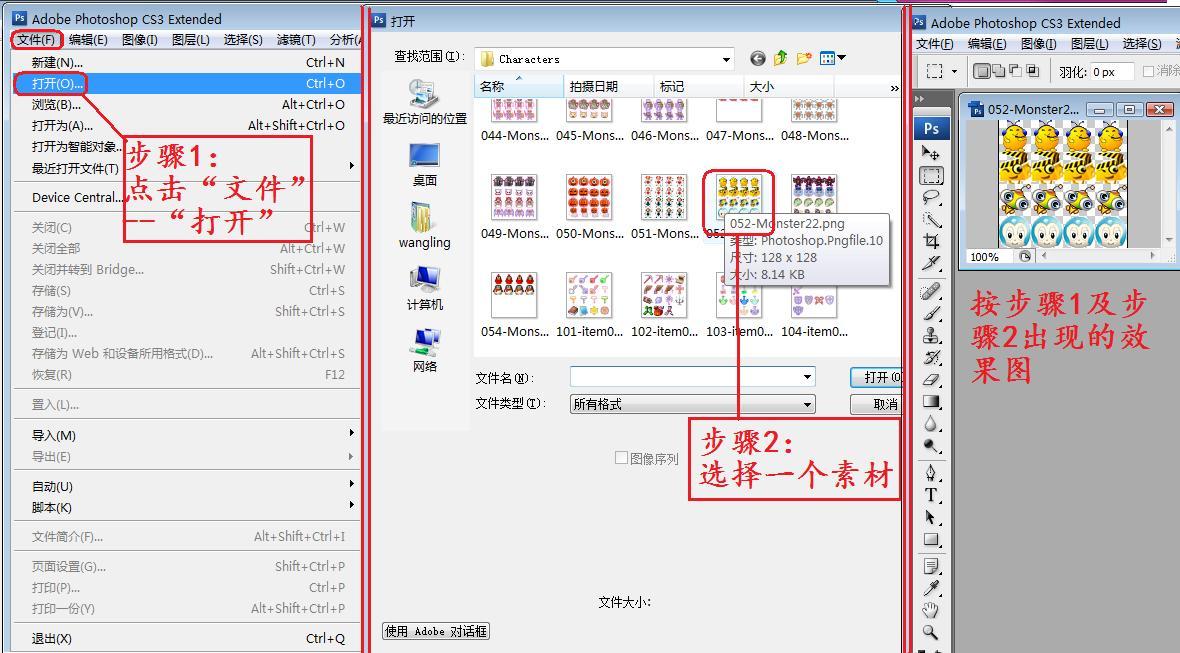Click the 使用 Adobe 对话框 button

click(436, 631)
